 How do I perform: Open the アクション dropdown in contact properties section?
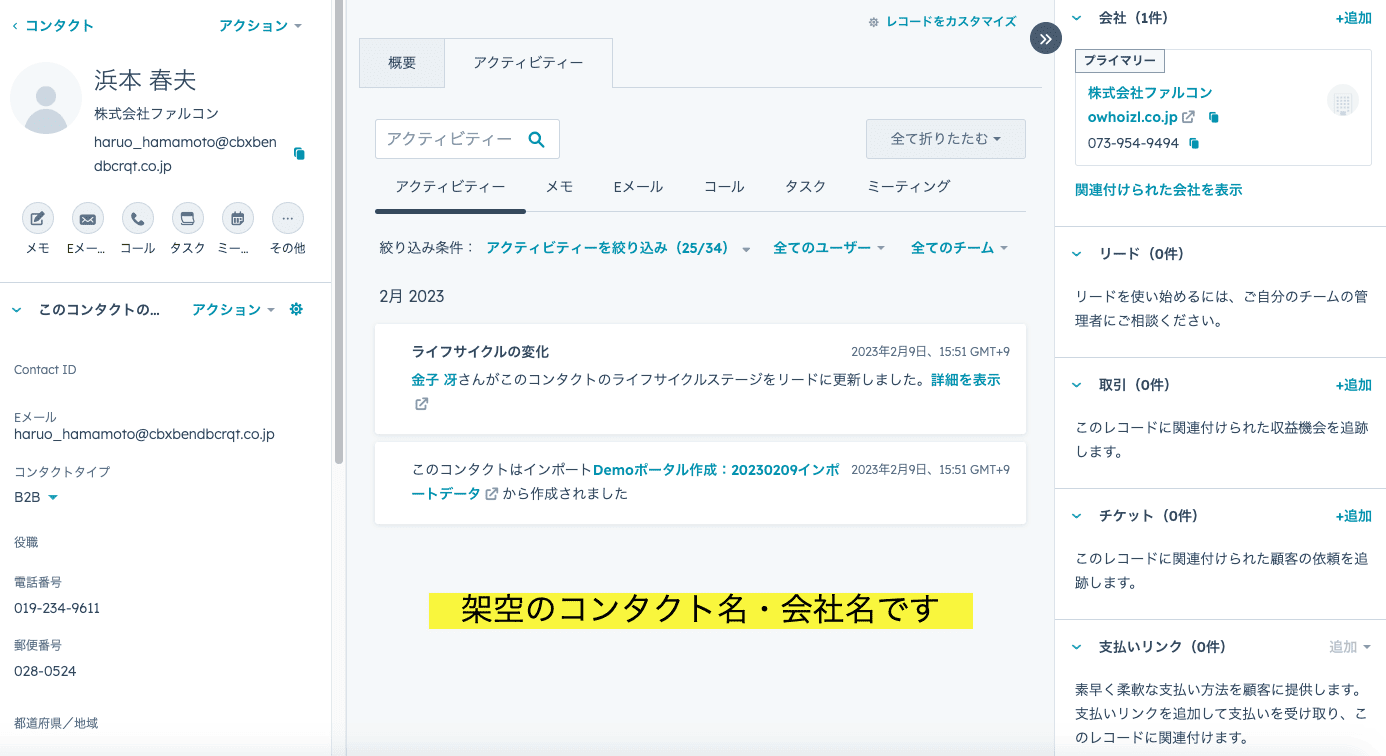tap(233, 310)
